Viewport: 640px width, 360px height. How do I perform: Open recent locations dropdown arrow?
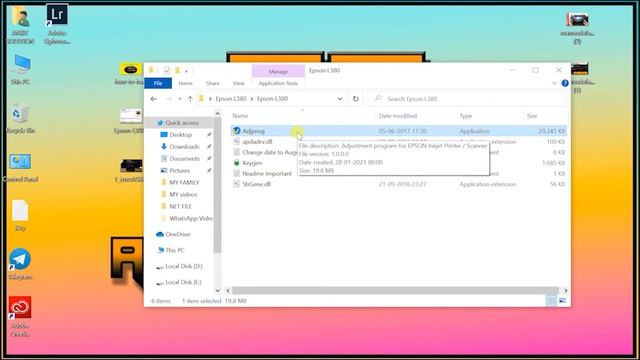180,99
